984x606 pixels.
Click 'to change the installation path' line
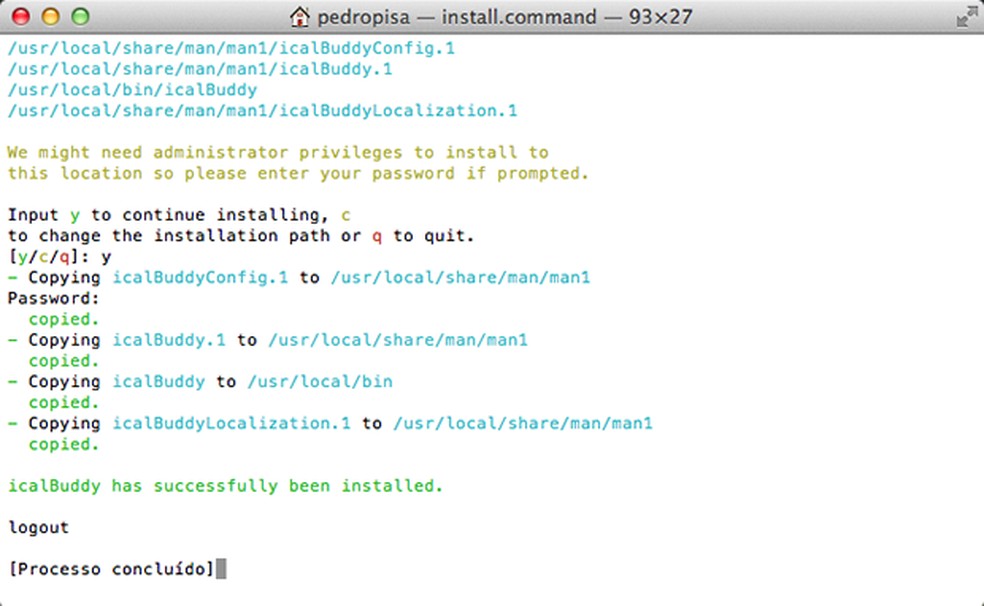pos(241,236)
